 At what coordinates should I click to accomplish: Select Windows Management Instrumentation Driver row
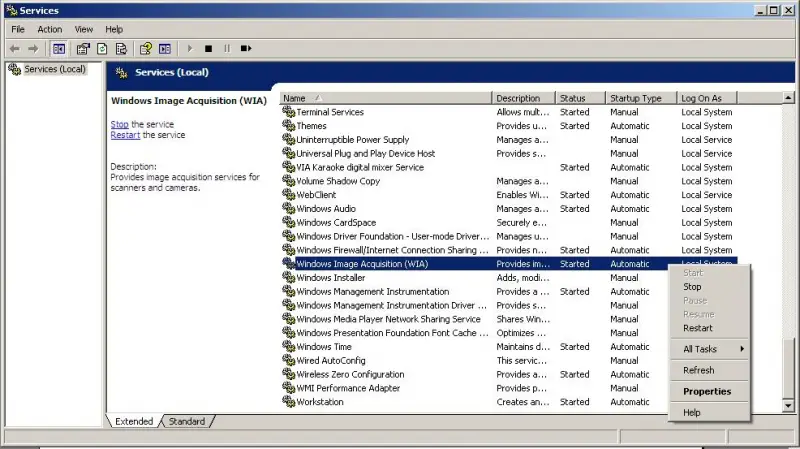click(474, 305)
